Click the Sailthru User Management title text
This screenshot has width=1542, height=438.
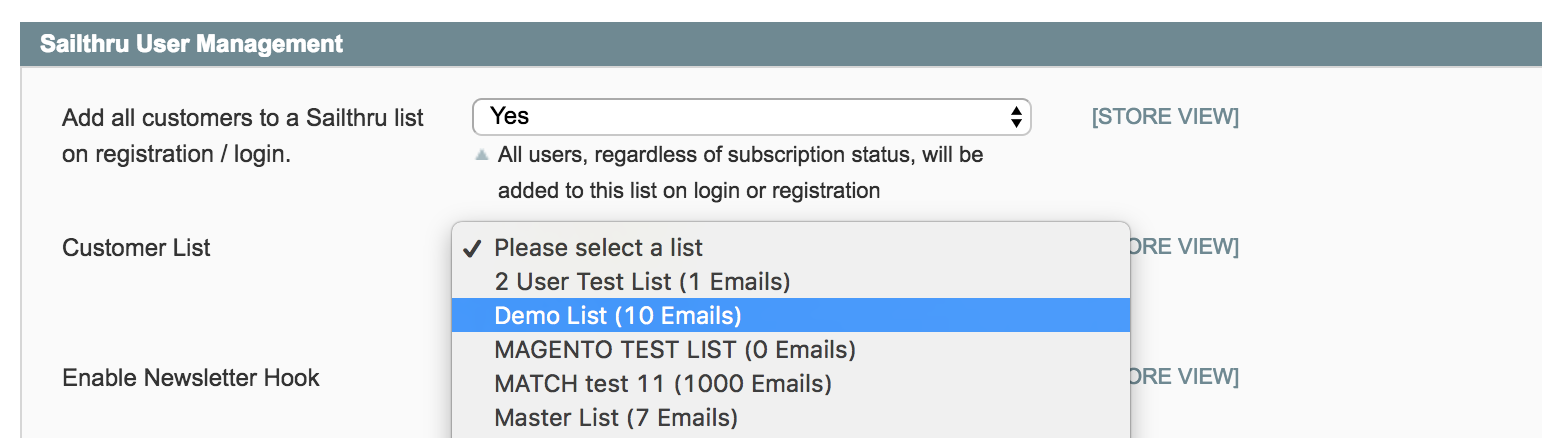click(191, 44)
